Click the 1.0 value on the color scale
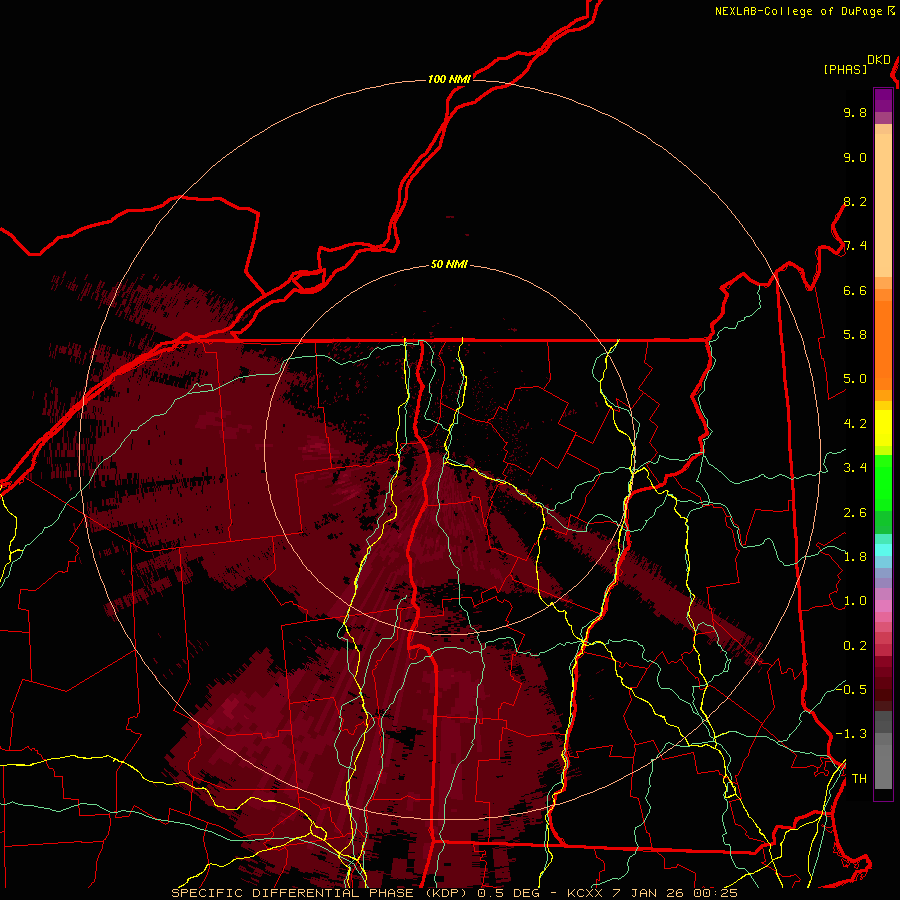The image size is (900, 900). (x=855, y=601)
